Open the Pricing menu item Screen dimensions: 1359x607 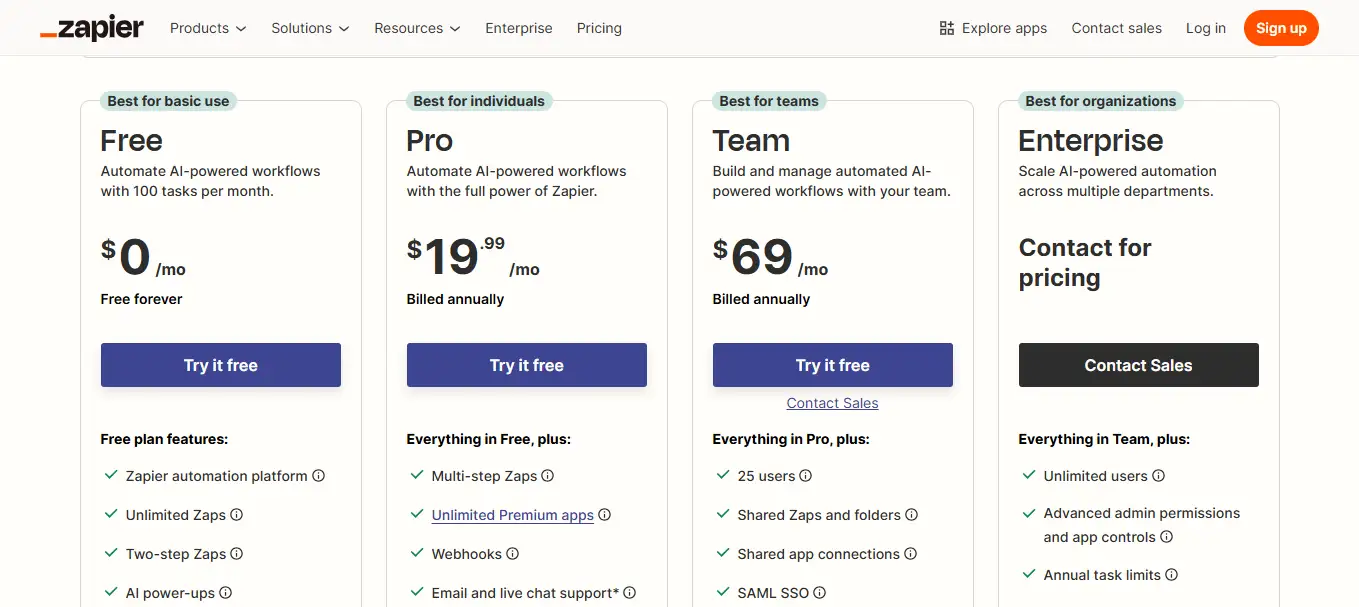(x=599, y=28)
